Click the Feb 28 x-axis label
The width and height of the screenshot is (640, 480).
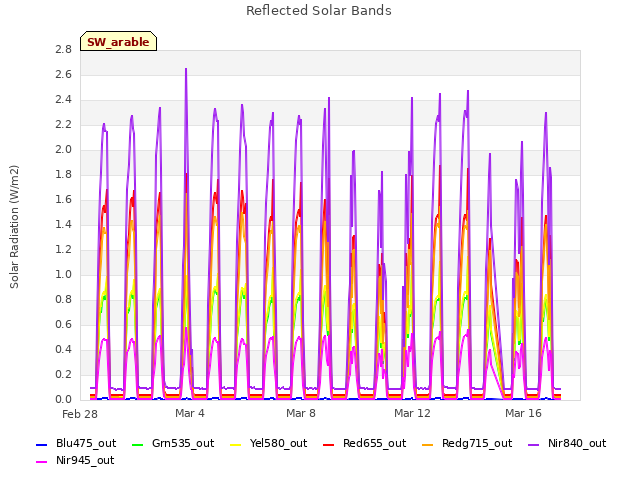pyautogui.click(x=80, y=414)
